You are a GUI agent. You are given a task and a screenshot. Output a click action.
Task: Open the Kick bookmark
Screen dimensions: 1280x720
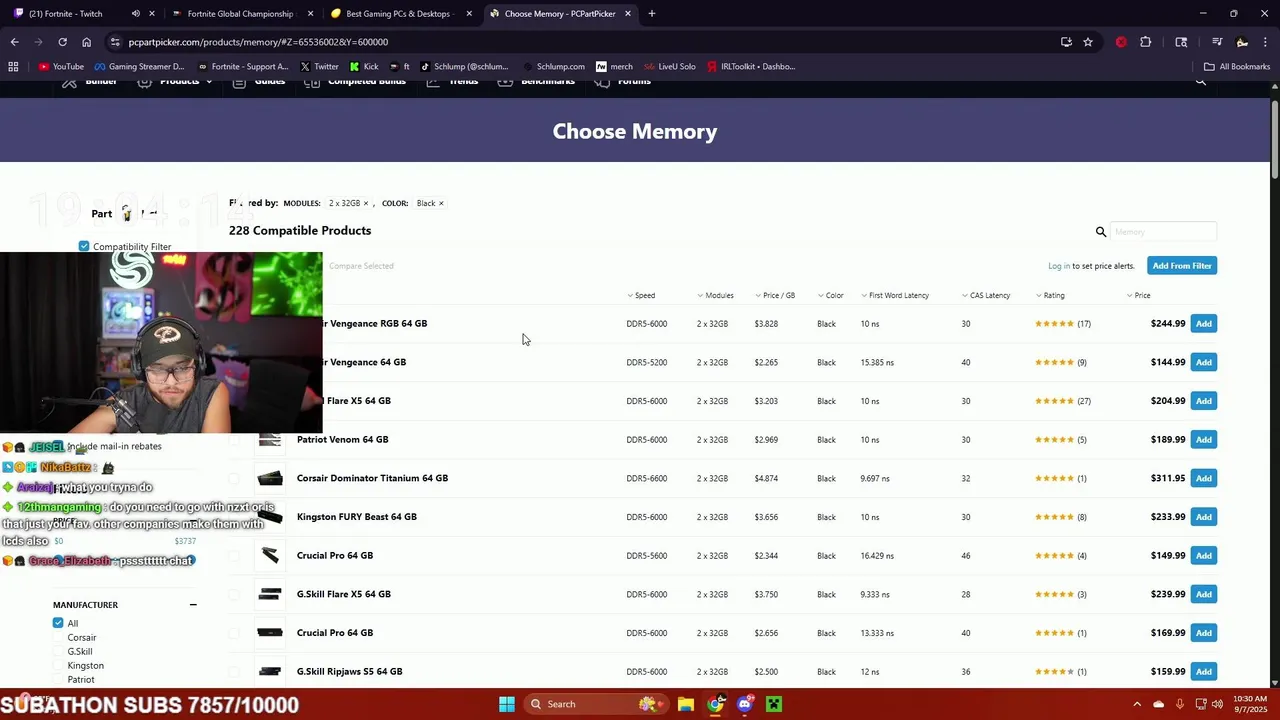click(364, 67)
